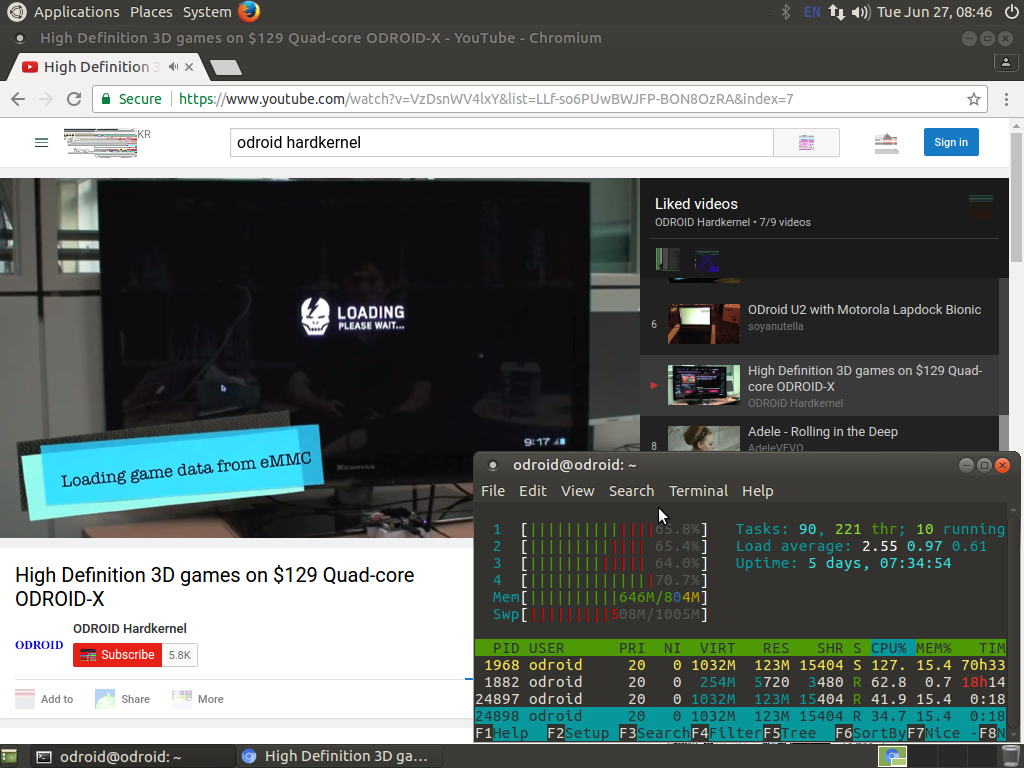
Task: Open the Terminal menu in the terminal window
Action: point(698,491)
